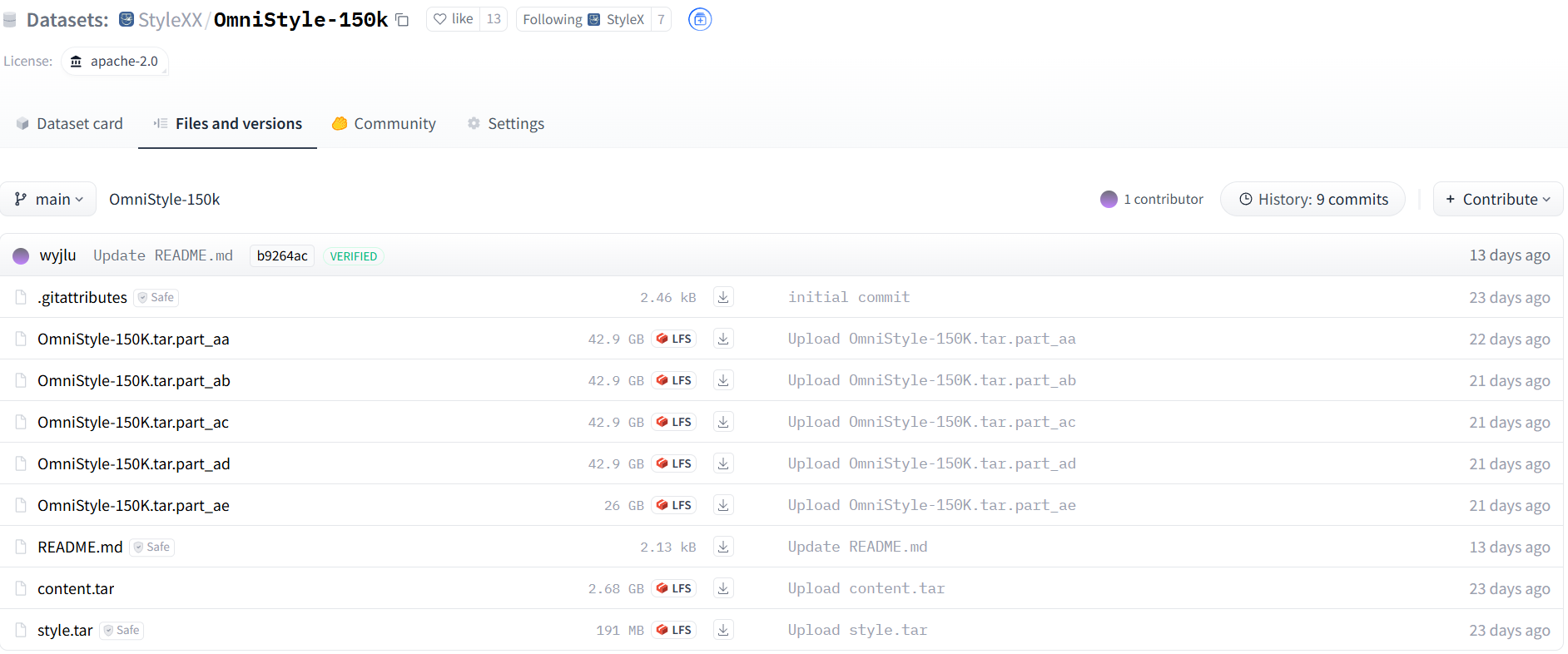Open wyjlu user profile link

click(x=57, y=255)
